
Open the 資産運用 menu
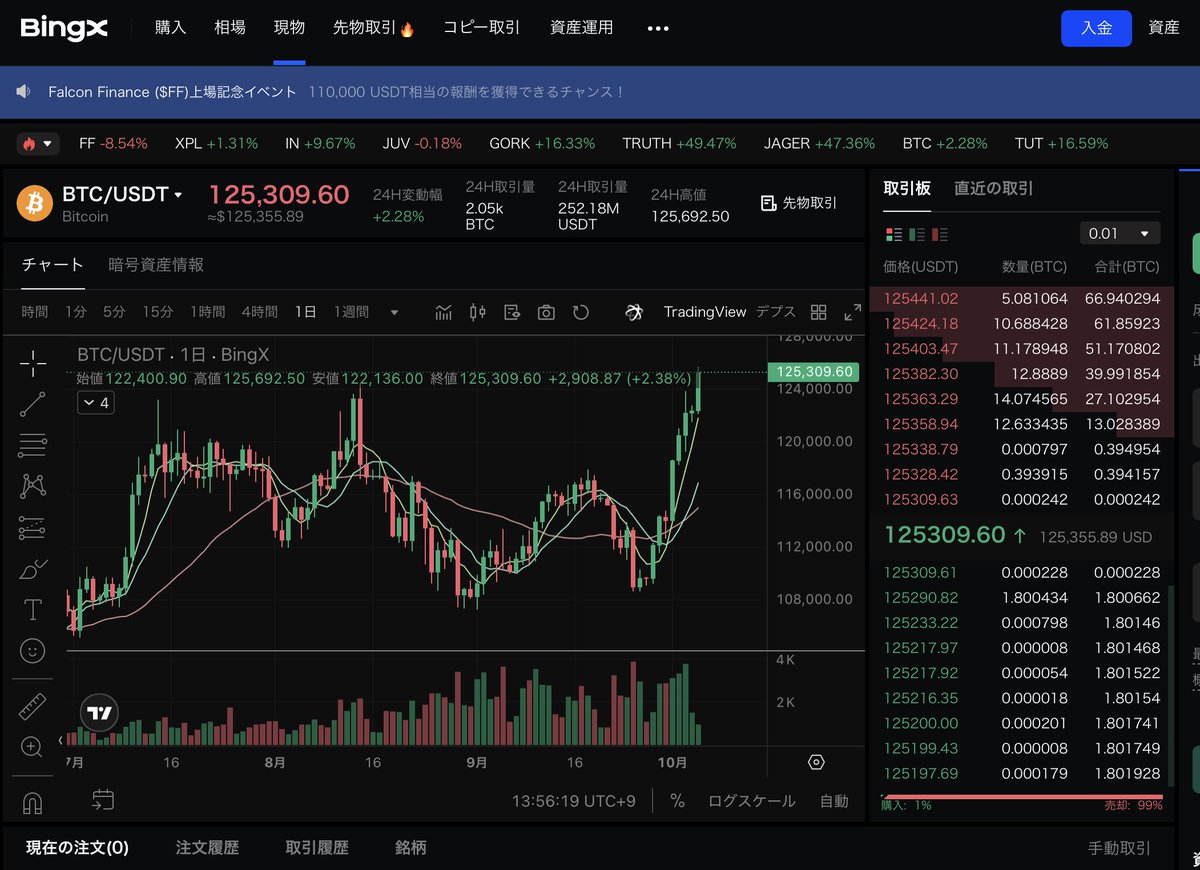pyautogui.click(x=582, y=28)
